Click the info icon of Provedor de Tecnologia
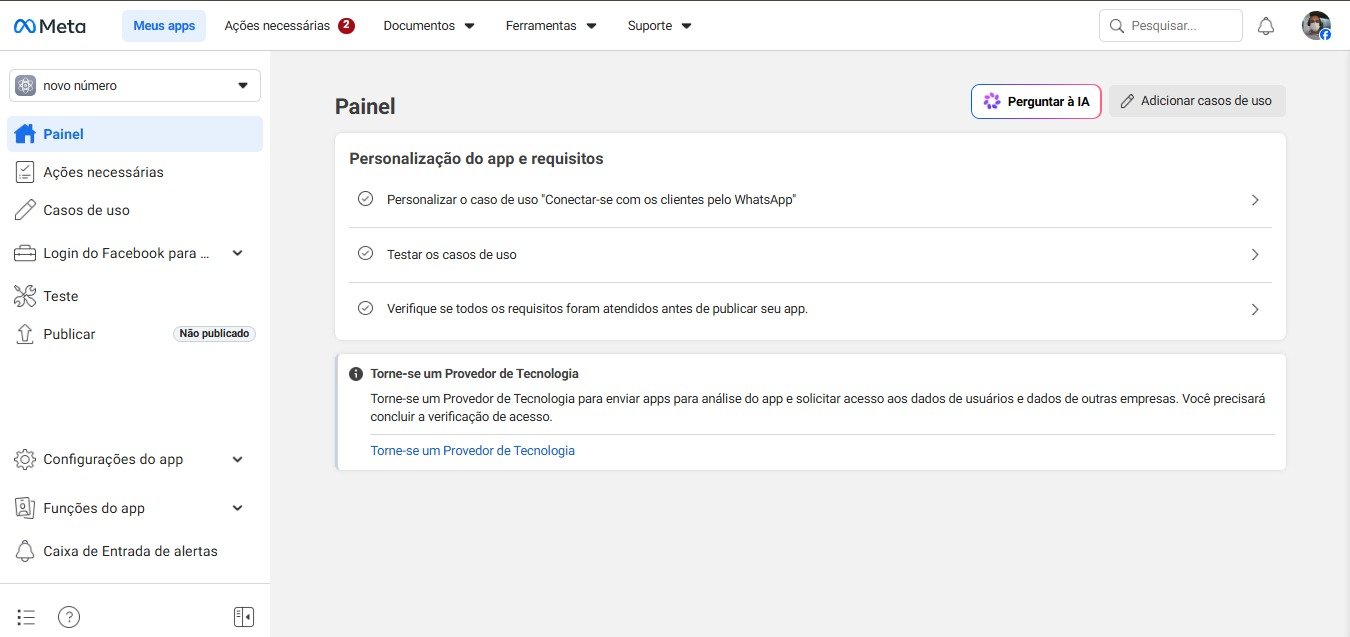Image resolution: width=1350 pixels, height=637 pixels. click(x=355, y=374)
